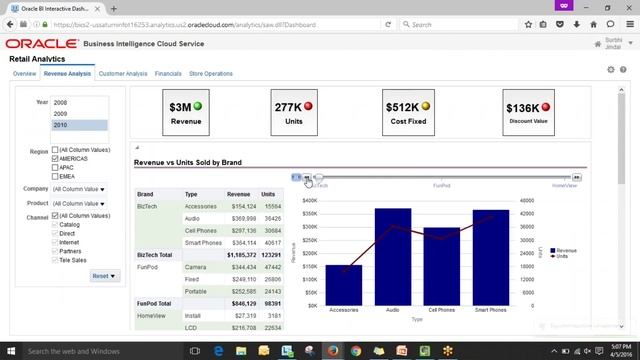
Task: Click the slider next-step button at right end
Action: coord(576,177)
